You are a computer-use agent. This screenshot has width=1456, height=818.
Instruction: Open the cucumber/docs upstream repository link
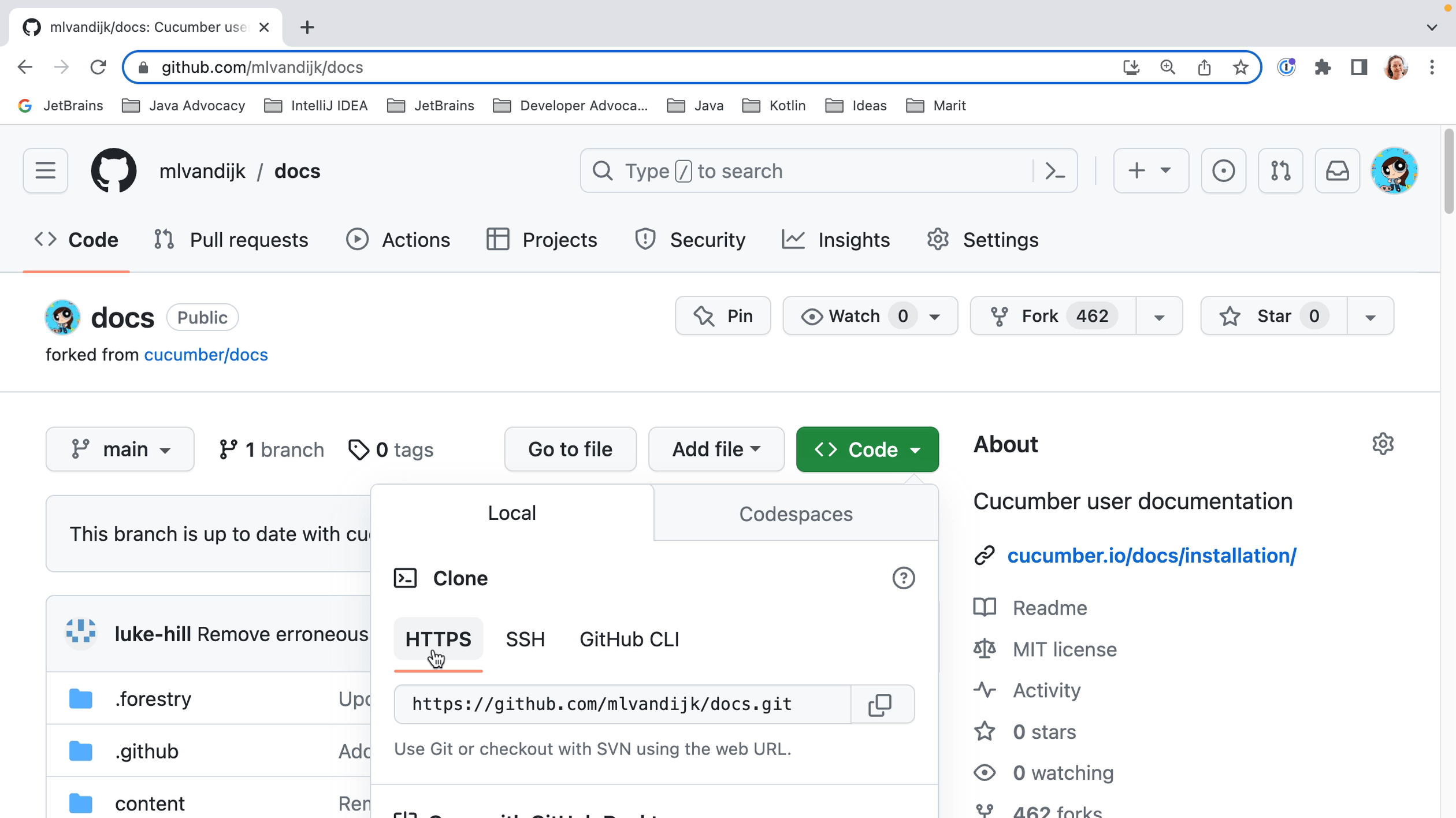[x=206, y=355]
